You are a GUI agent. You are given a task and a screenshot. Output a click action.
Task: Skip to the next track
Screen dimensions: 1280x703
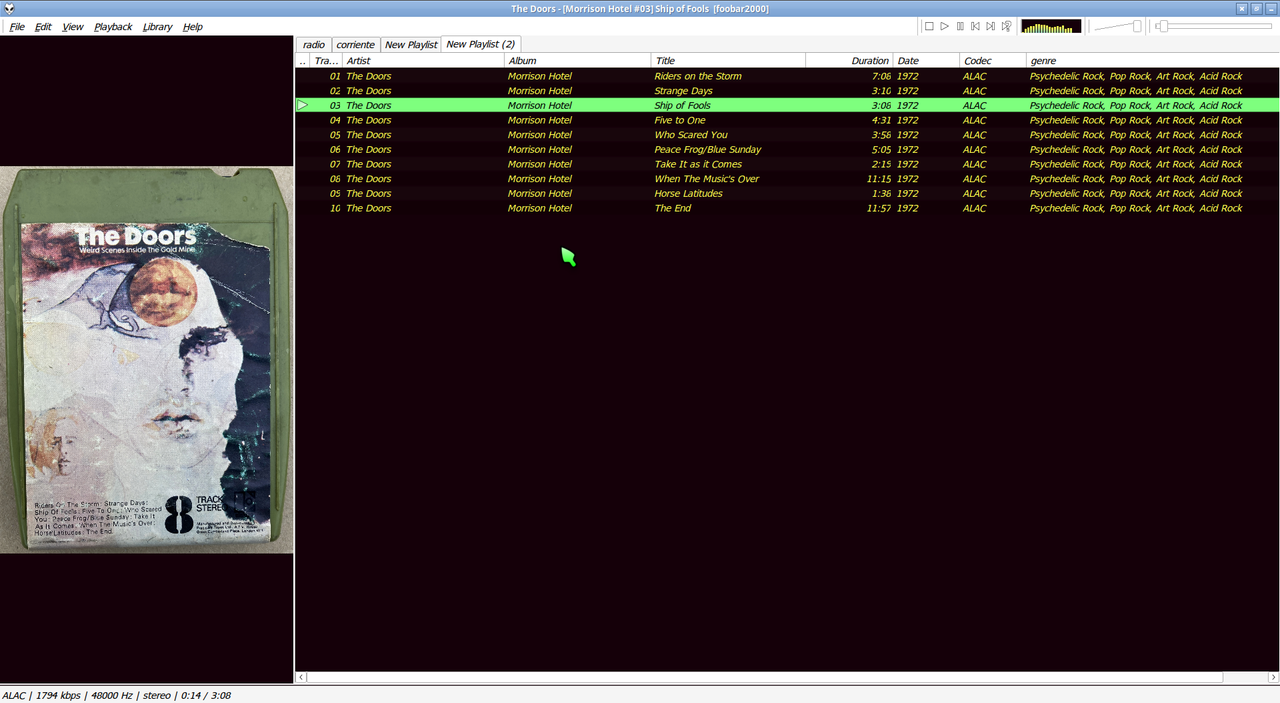click(x=991, y=26)
